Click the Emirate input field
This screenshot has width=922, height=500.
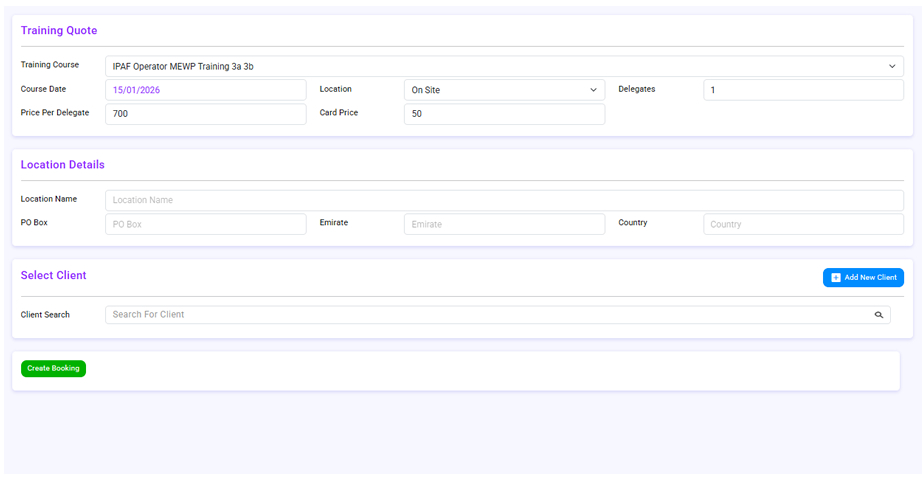504,224
